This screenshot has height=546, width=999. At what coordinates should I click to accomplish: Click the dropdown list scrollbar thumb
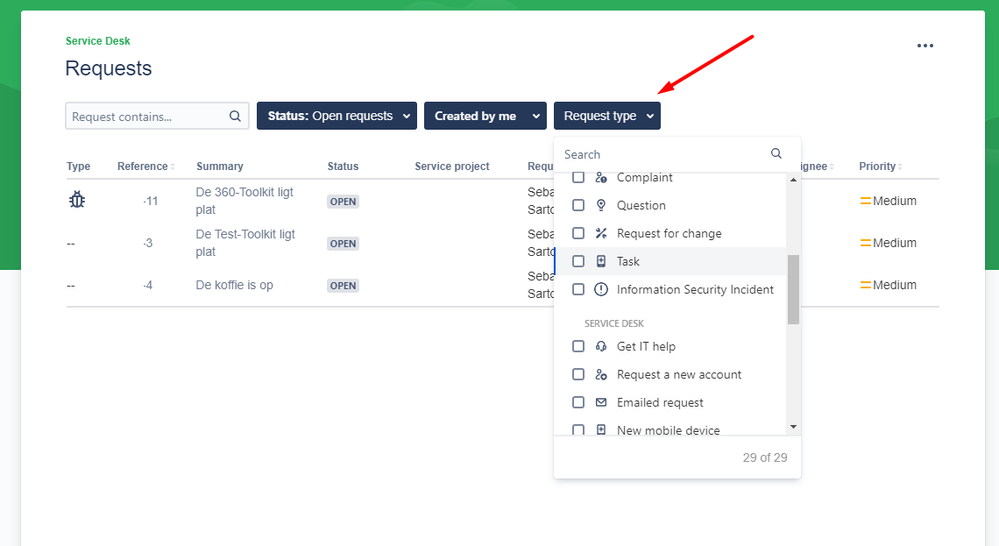coord(793,289)
